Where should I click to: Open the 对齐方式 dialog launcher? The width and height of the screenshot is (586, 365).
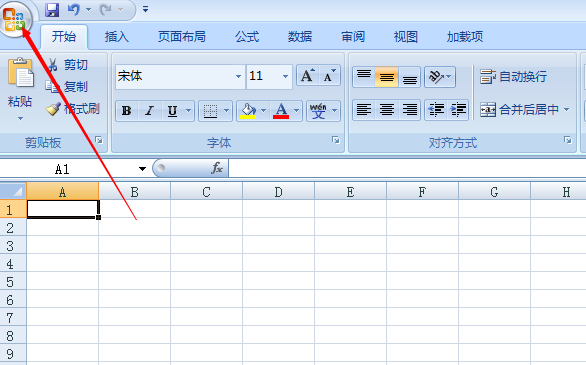point(568,140)
